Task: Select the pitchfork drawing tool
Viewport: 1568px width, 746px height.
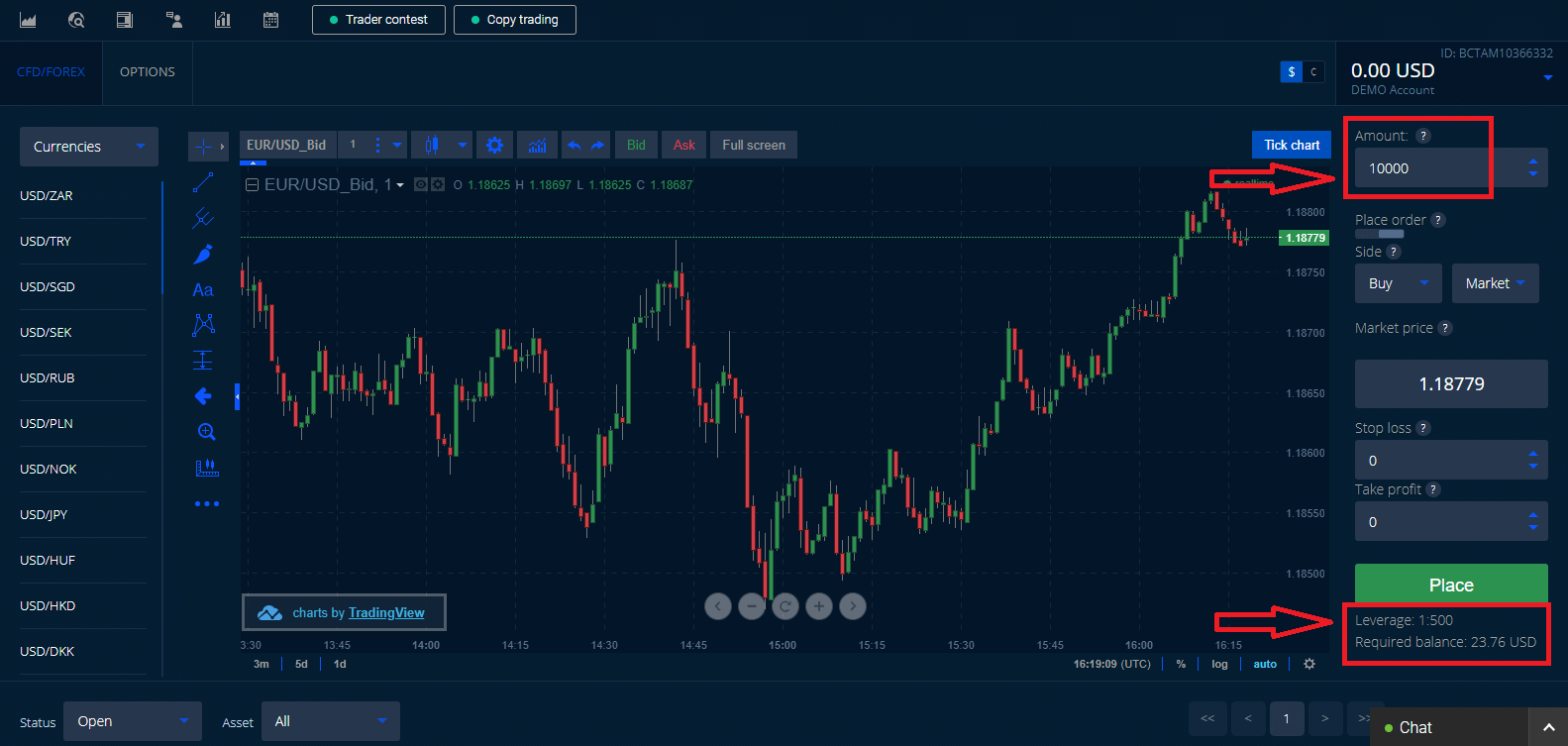Action: [x=203, y=218]
